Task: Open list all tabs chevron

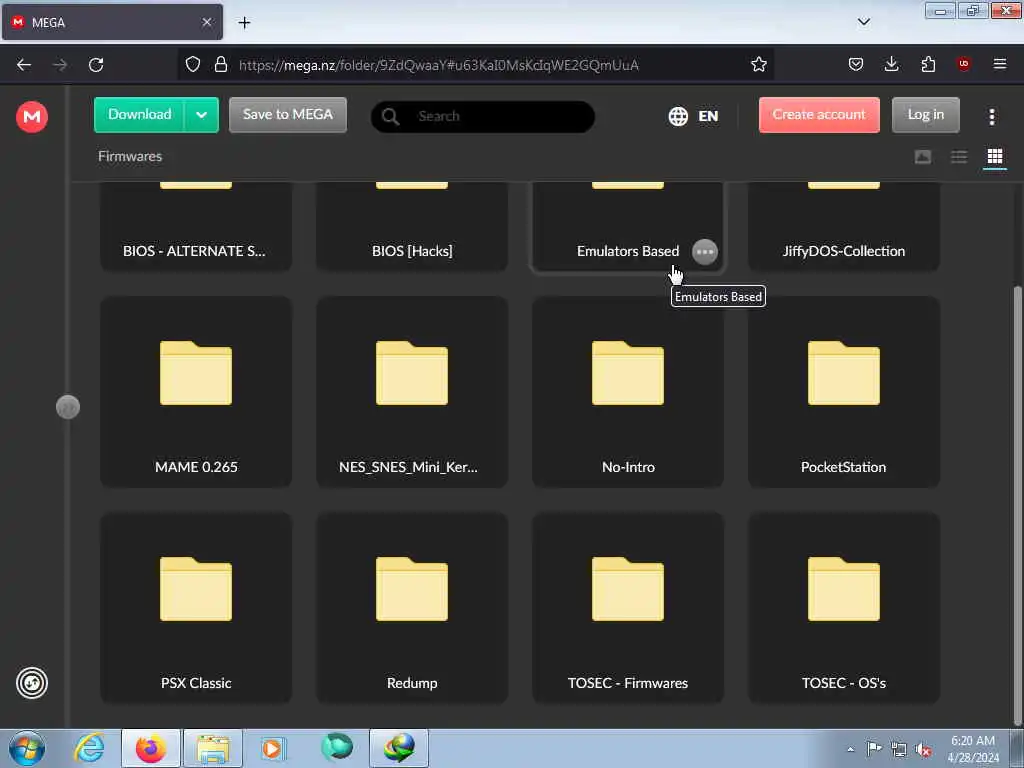Action: pyautogui.click(x=863, y=22)
